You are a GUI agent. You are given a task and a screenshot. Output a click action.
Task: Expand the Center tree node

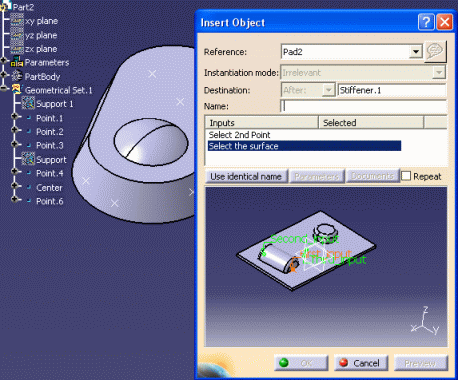click(x=14, y=186)
